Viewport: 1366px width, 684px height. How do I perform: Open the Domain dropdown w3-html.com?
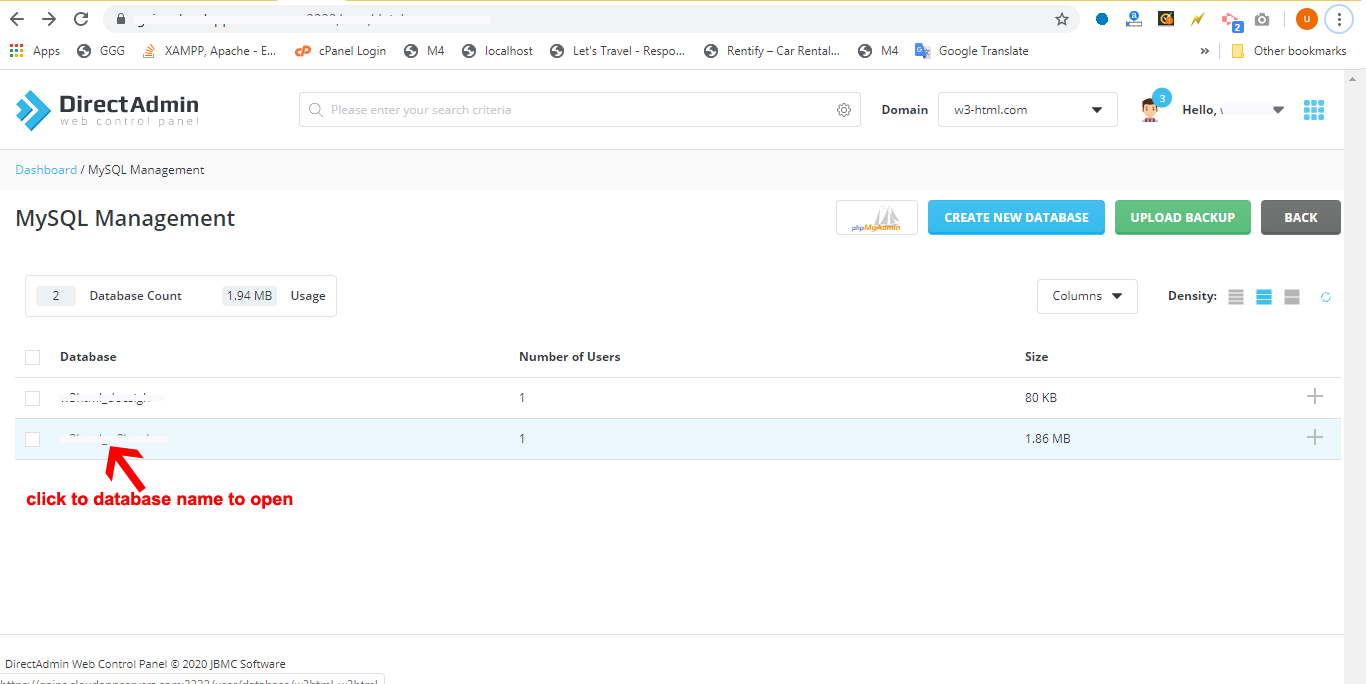coord(1027,110)
